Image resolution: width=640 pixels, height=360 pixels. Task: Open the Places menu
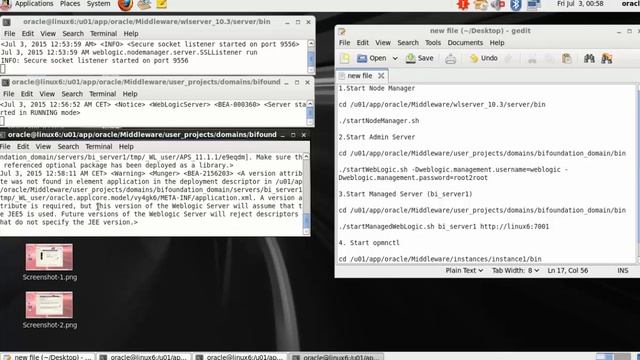[x=70, y=4]
